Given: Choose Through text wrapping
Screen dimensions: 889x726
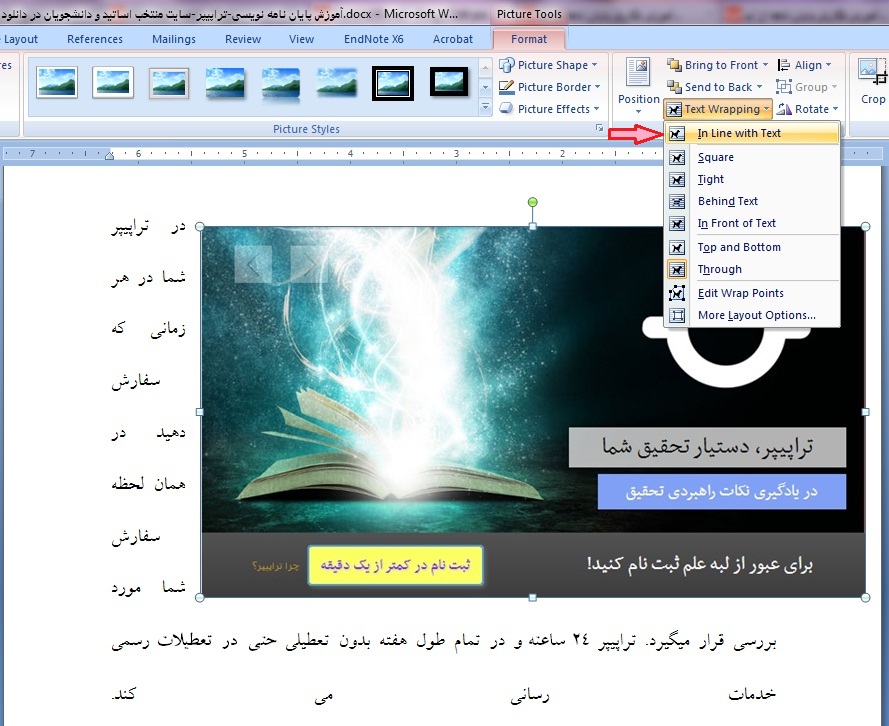Looking at the screenshot, I should 719,269.
